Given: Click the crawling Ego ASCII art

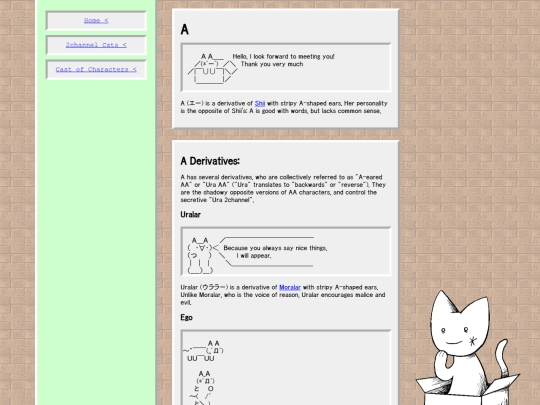Looking at the screenshot, I should tap(203, 351).
